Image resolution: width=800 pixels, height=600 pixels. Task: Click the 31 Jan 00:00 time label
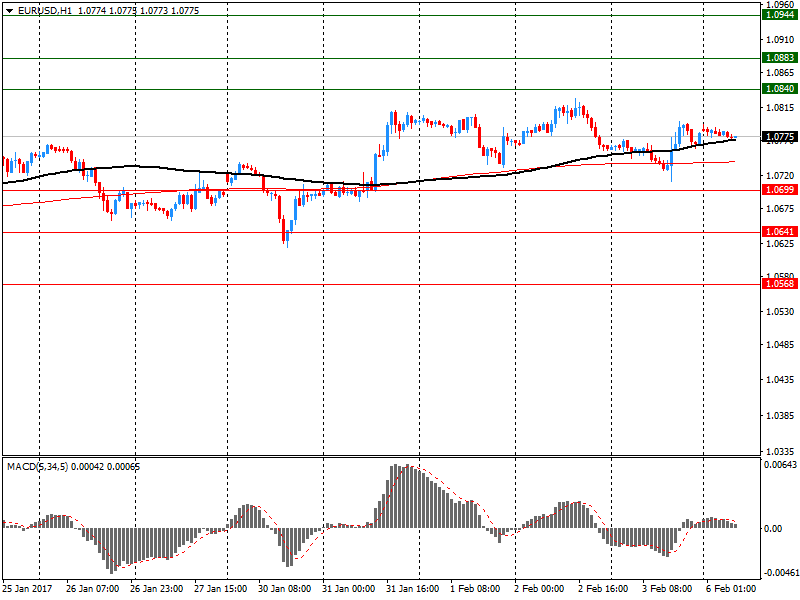click(x=348, y=589)
